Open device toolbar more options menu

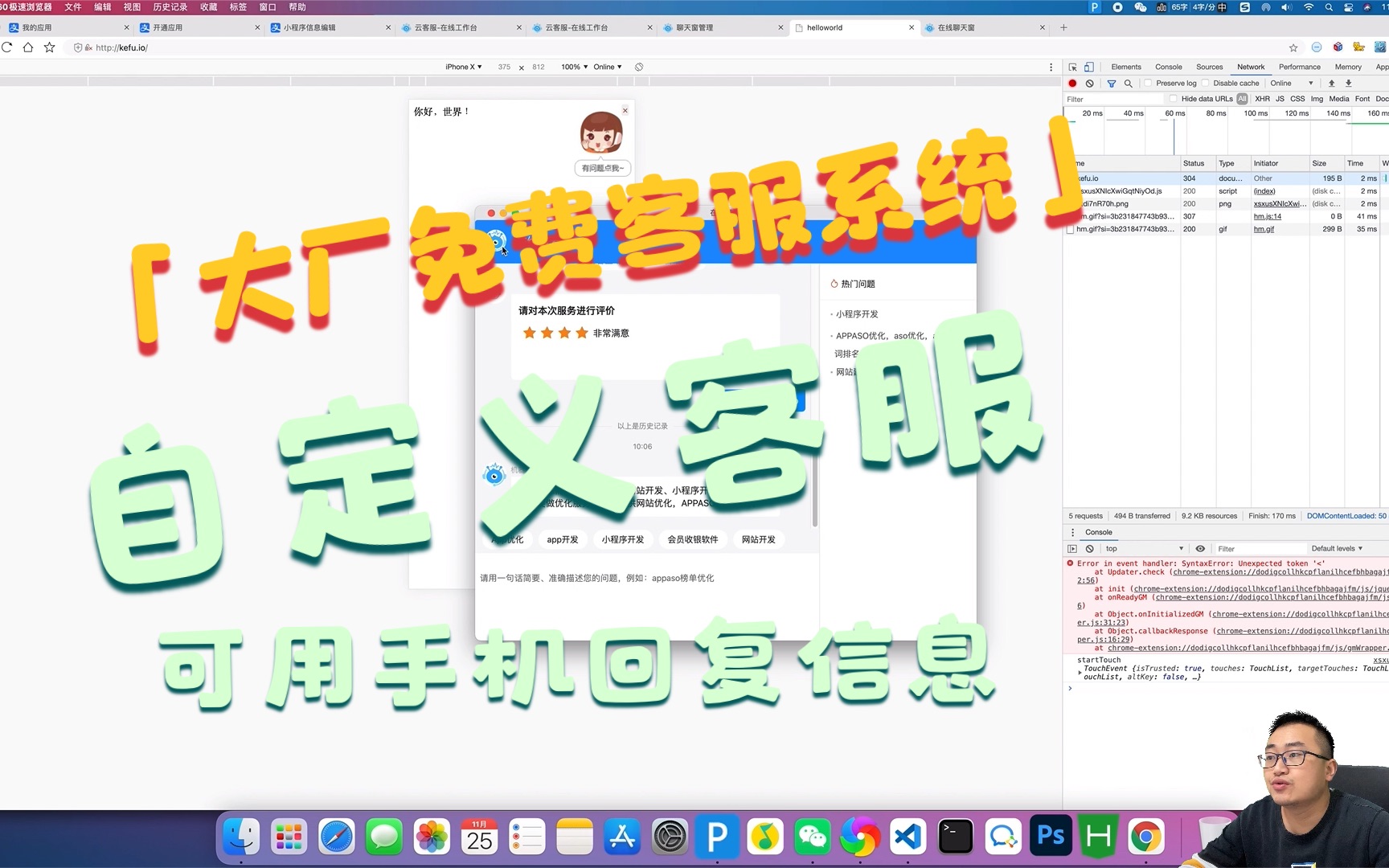pos(1051,68)
